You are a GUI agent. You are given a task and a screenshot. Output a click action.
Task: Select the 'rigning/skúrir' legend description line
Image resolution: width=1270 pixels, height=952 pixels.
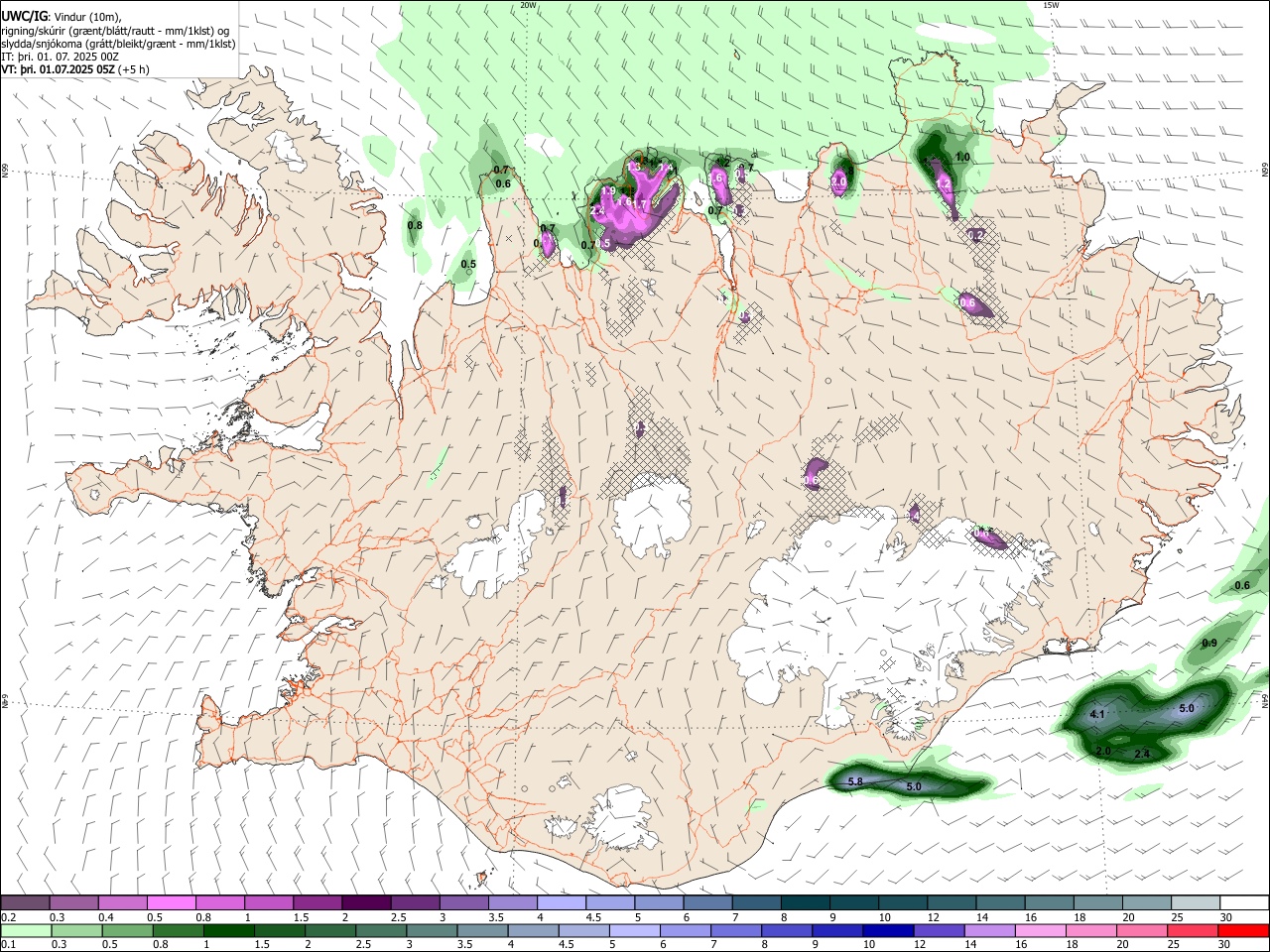point(116,31)
